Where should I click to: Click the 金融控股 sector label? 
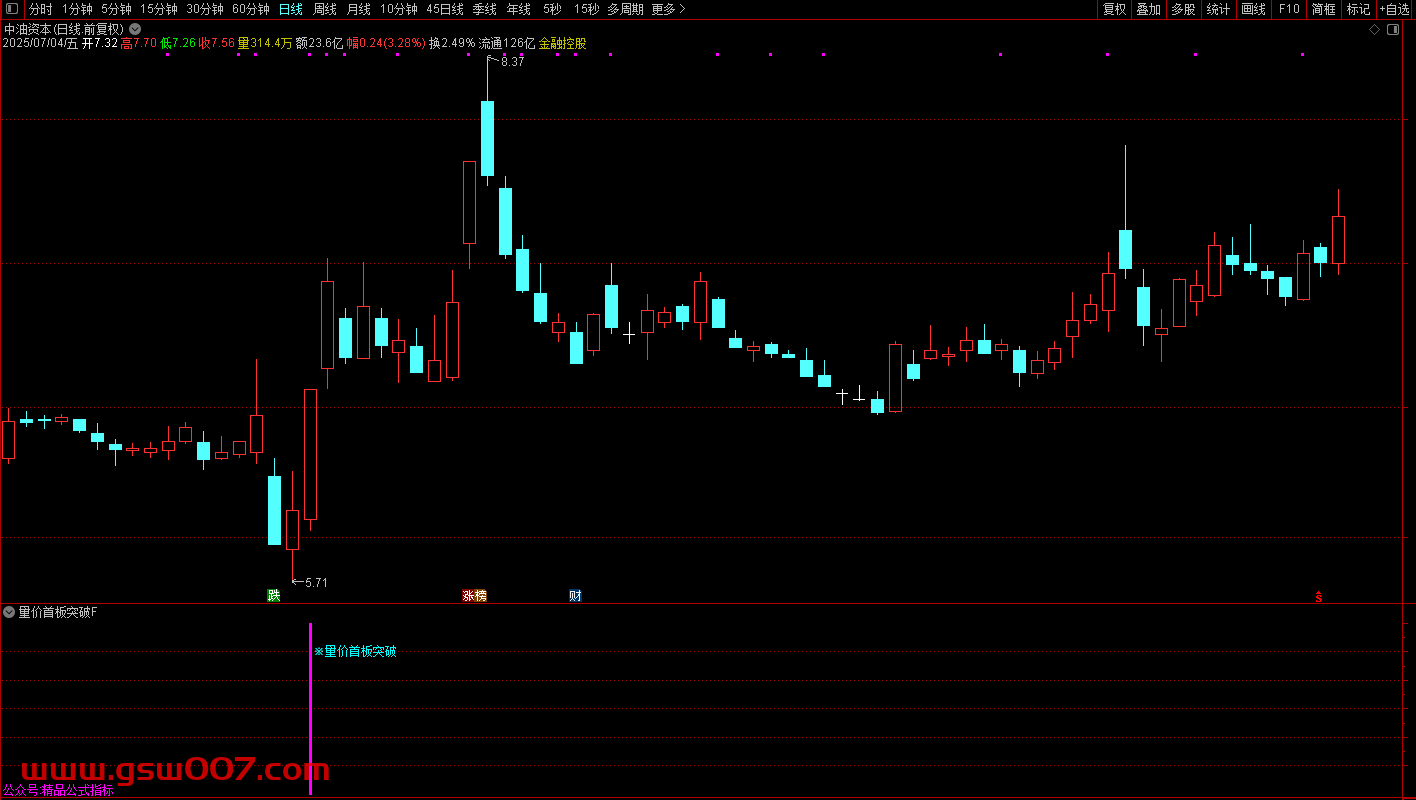(x=562, y=44)
